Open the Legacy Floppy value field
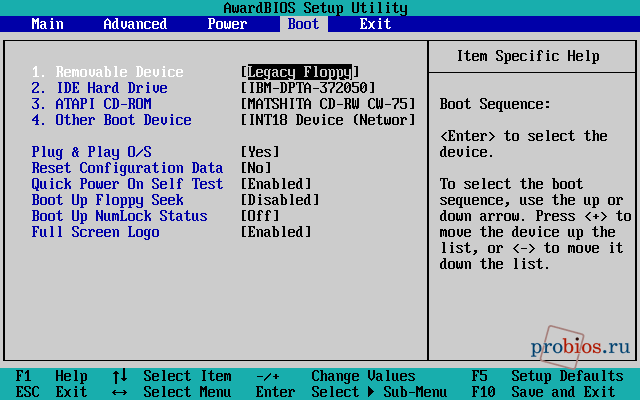640x400 pixels. pos(300,72)
